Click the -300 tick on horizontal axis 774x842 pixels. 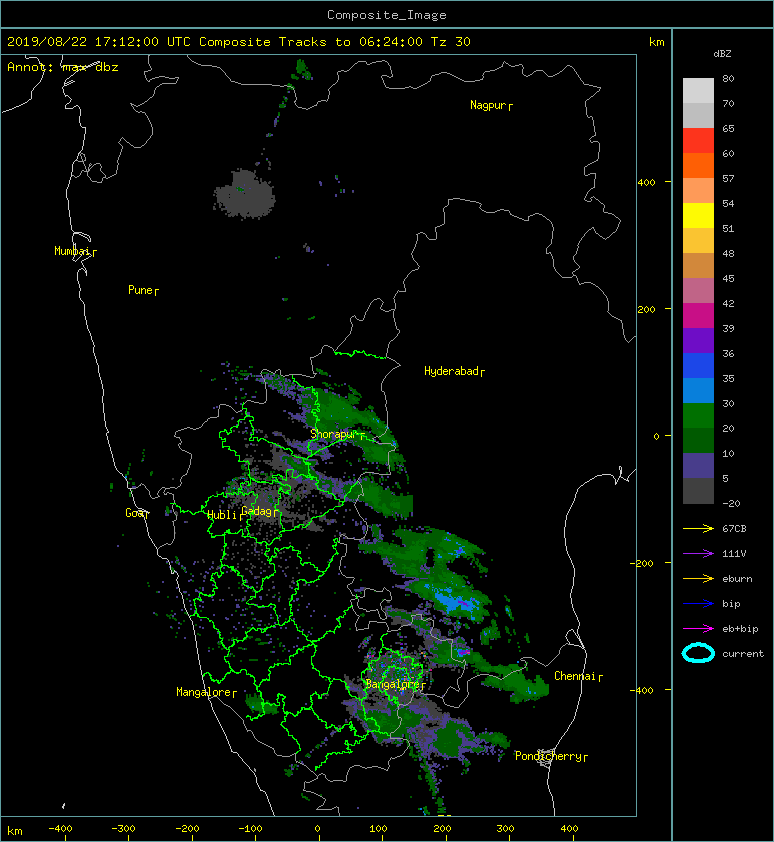[x=123, y=829]
